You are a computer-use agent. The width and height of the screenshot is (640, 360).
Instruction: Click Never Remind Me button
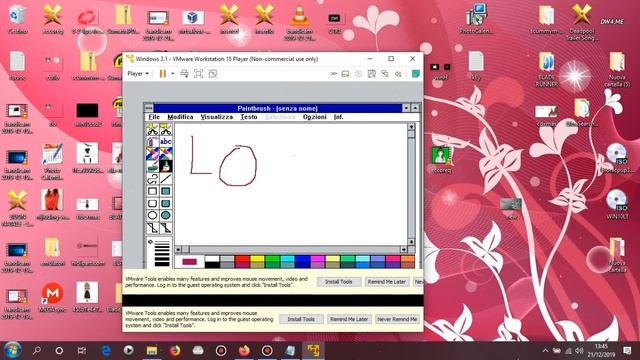(x=397, y=319)
